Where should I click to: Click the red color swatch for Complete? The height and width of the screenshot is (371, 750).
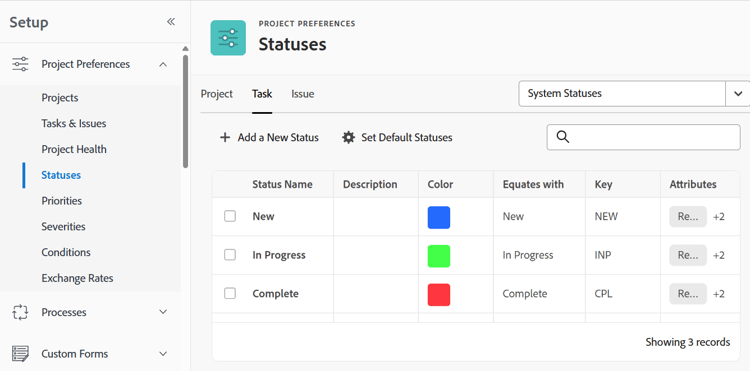(x=439, y=295)
